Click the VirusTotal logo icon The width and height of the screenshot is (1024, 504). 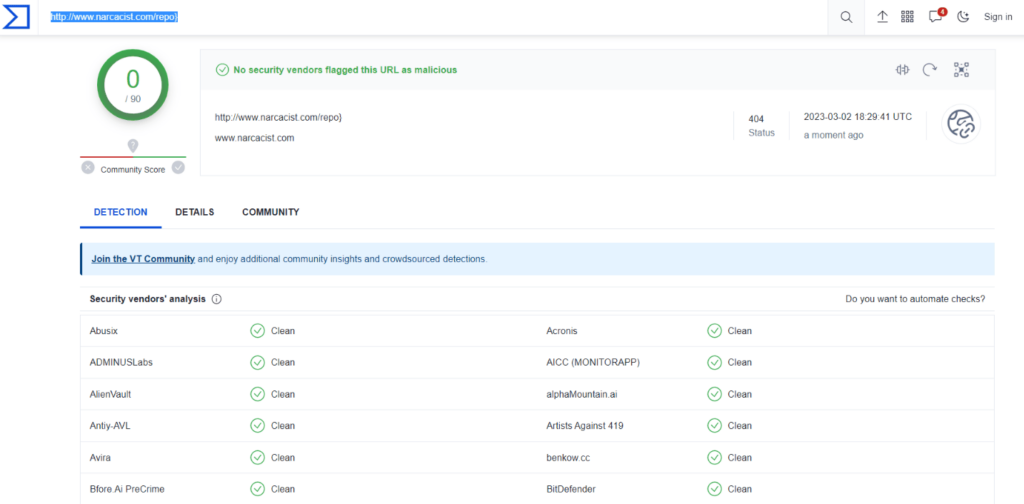16,18
